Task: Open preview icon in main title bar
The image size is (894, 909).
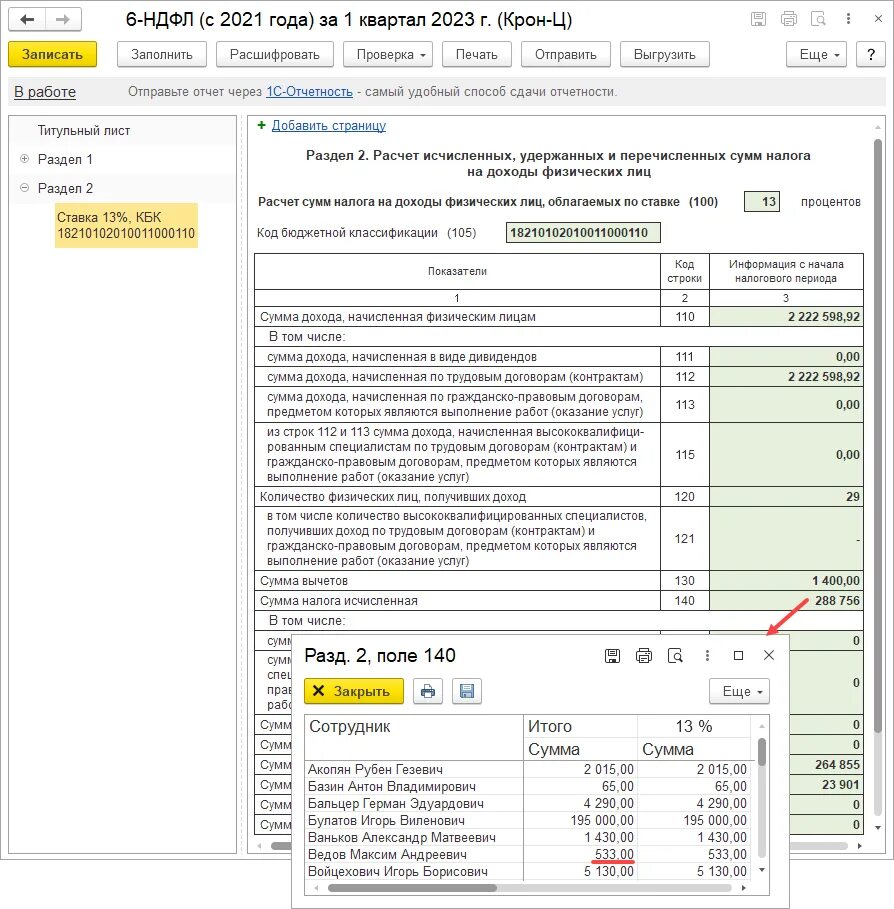Action: tap(818, 19)
